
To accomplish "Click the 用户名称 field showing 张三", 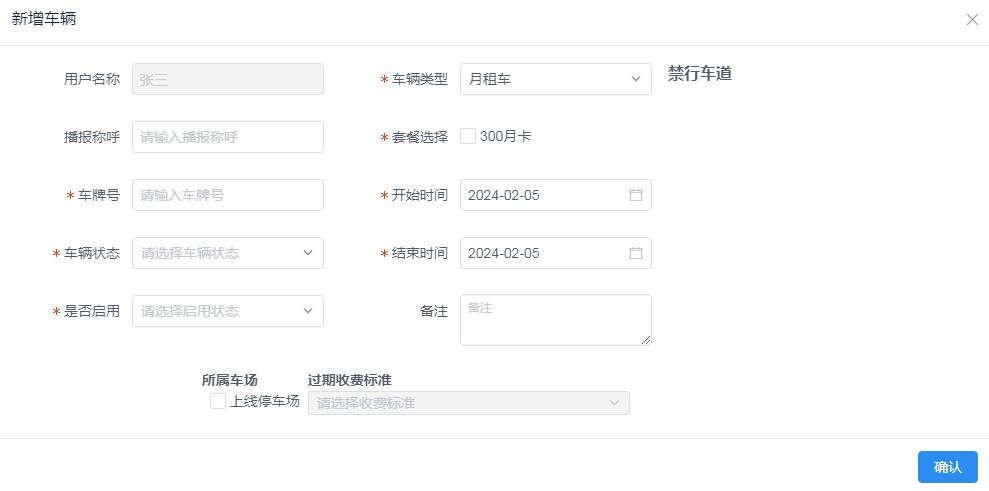I will point(228,79).
